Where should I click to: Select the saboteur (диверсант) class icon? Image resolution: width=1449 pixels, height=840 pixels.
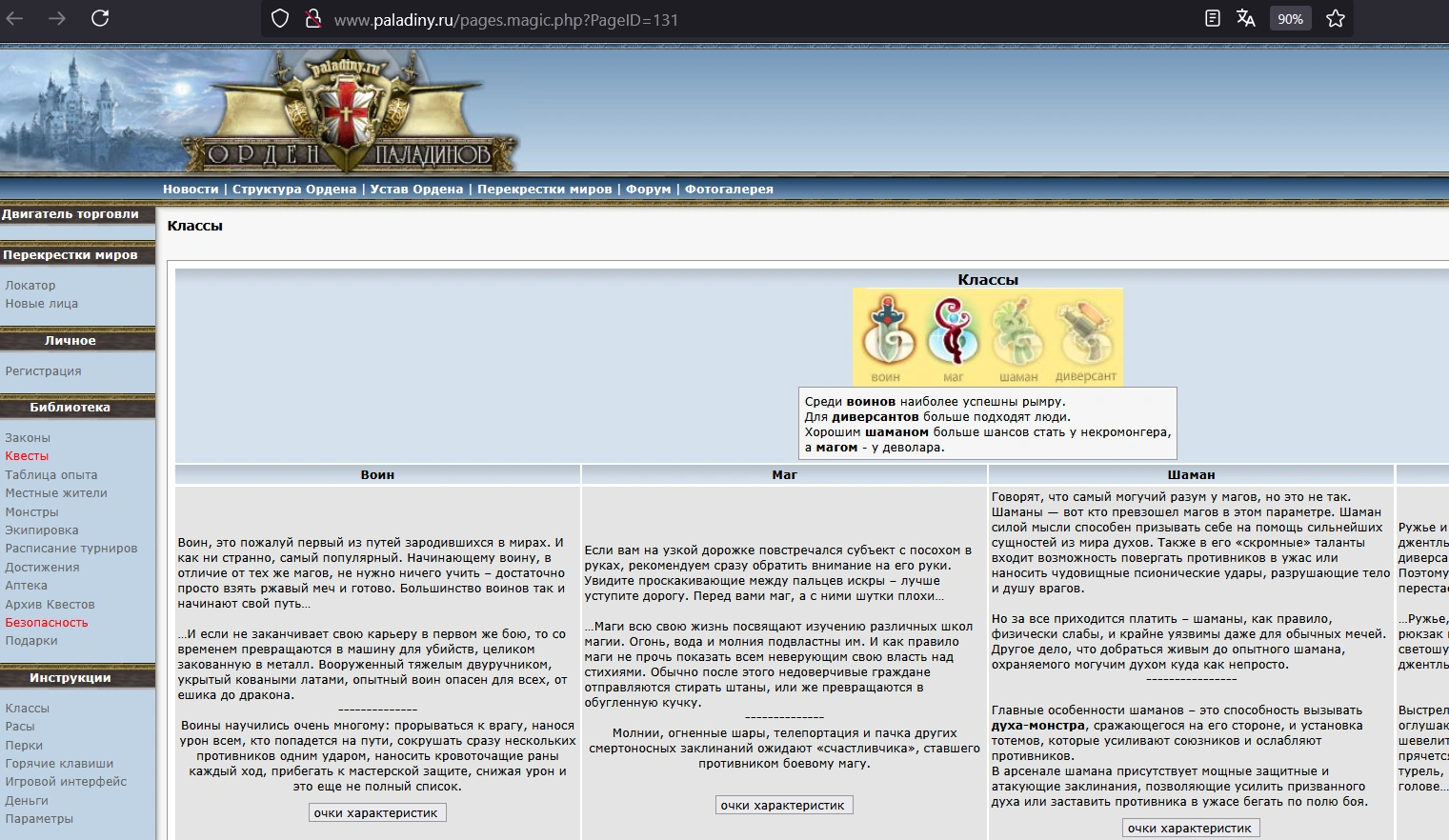coord(1085,339)
